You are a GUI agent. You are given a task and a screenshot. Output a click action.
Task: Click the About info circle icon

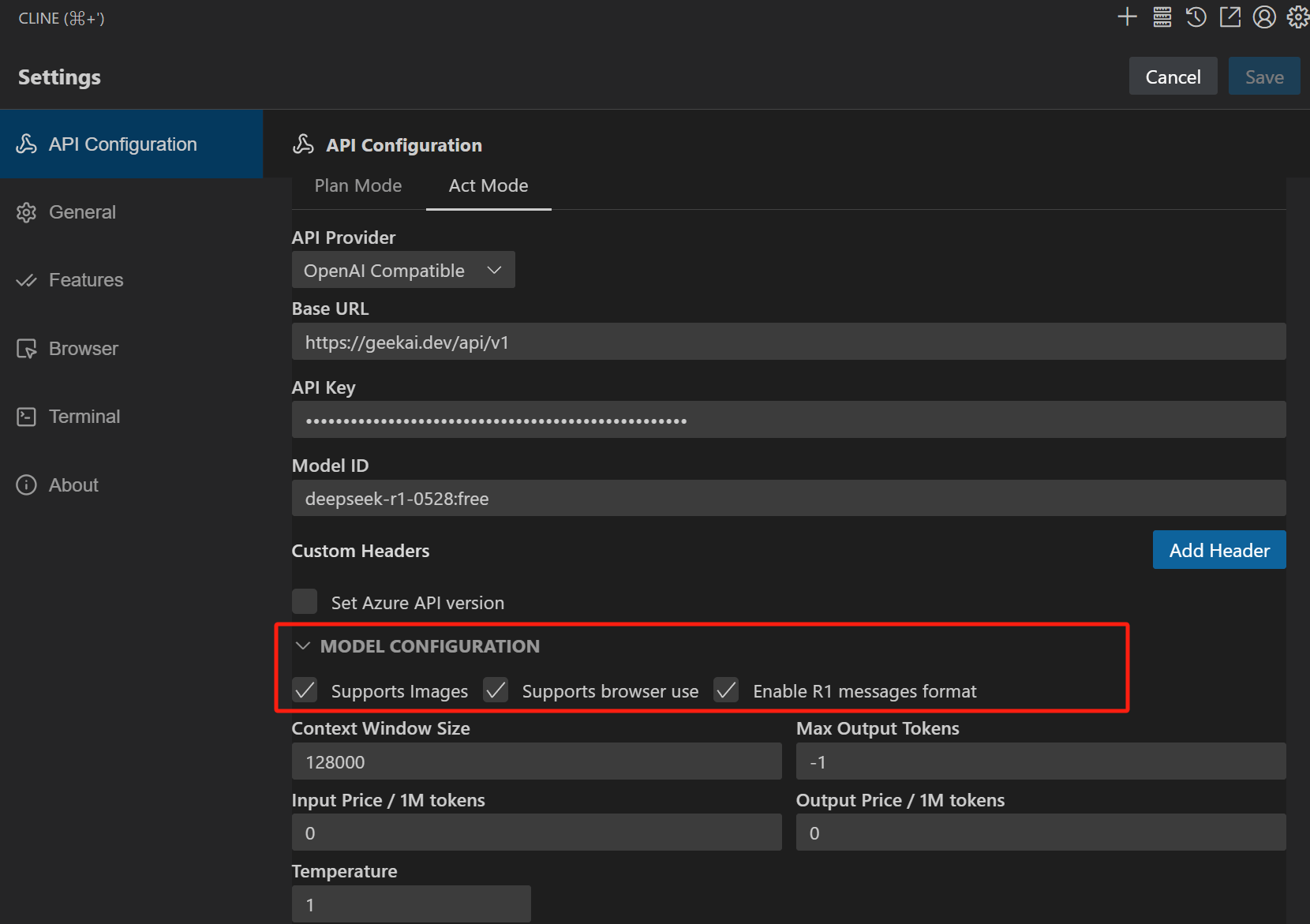click(26, 484)
